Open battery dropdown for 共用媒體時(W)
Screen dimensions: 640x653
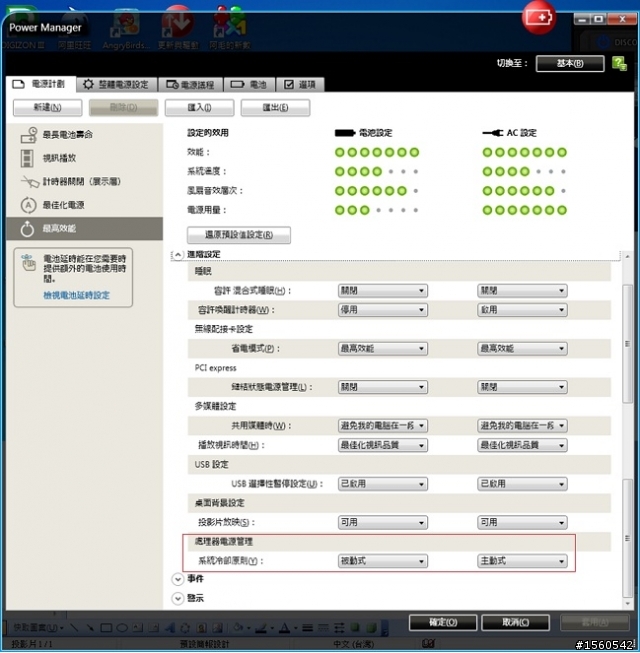pos(383,426)
